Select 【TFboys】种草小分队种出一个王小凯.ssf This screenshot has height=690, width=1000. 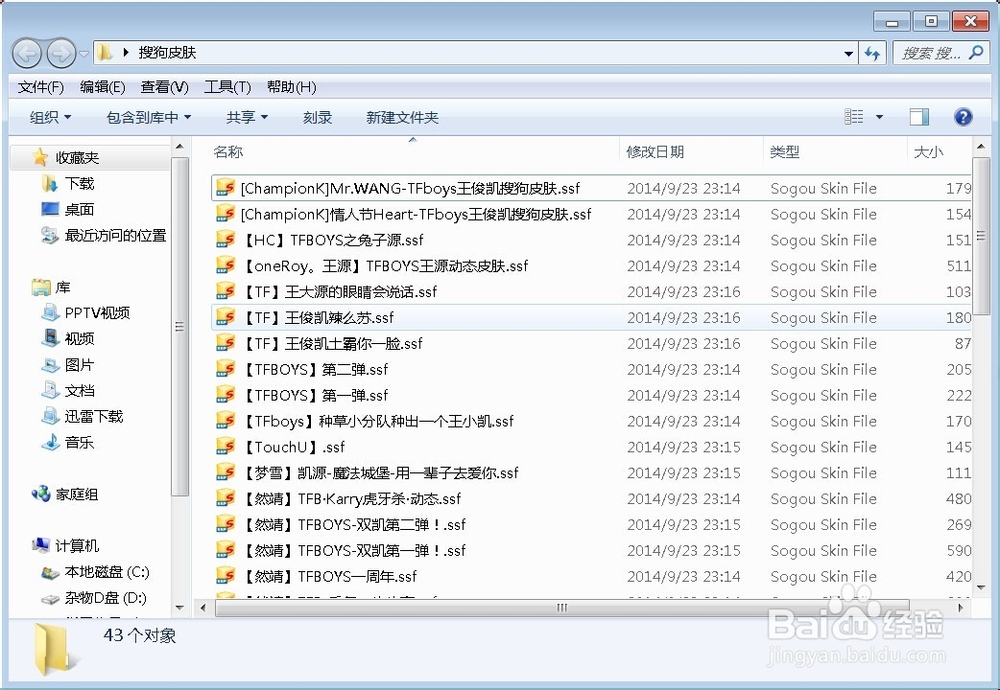(x=377, y=421)
